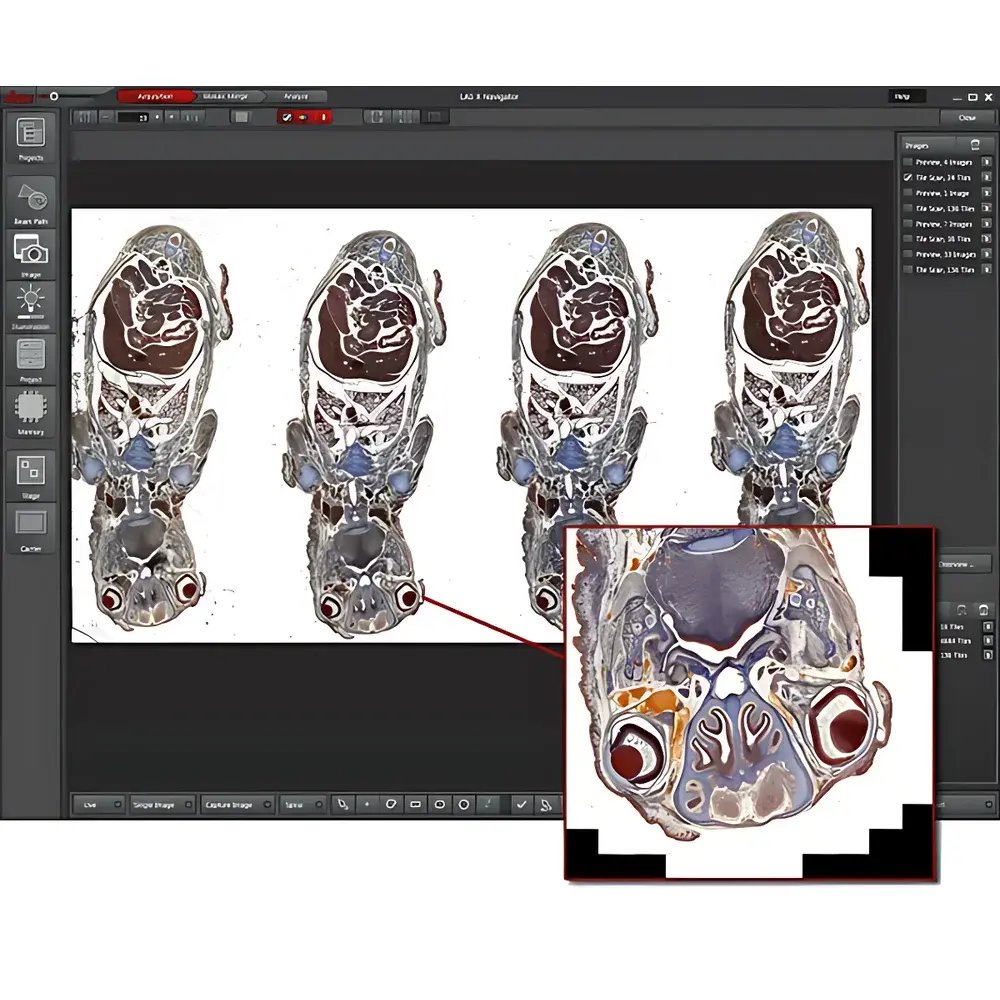This screenshot has height=1000, width=1000.
Task: Check the 'Preview, 1 Image' checkbox
Action: coord(908,193)
